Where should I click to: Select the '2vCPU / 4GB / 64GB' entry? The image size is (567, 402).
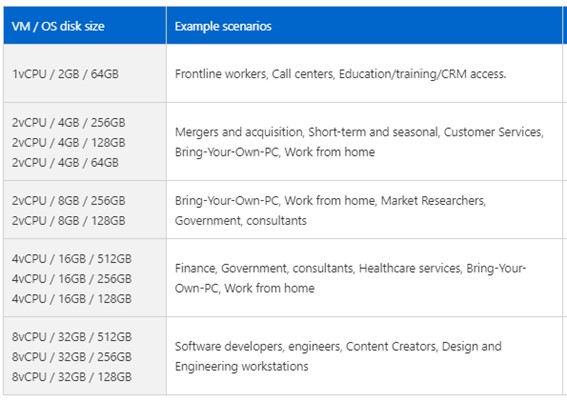tap(65, 162)
